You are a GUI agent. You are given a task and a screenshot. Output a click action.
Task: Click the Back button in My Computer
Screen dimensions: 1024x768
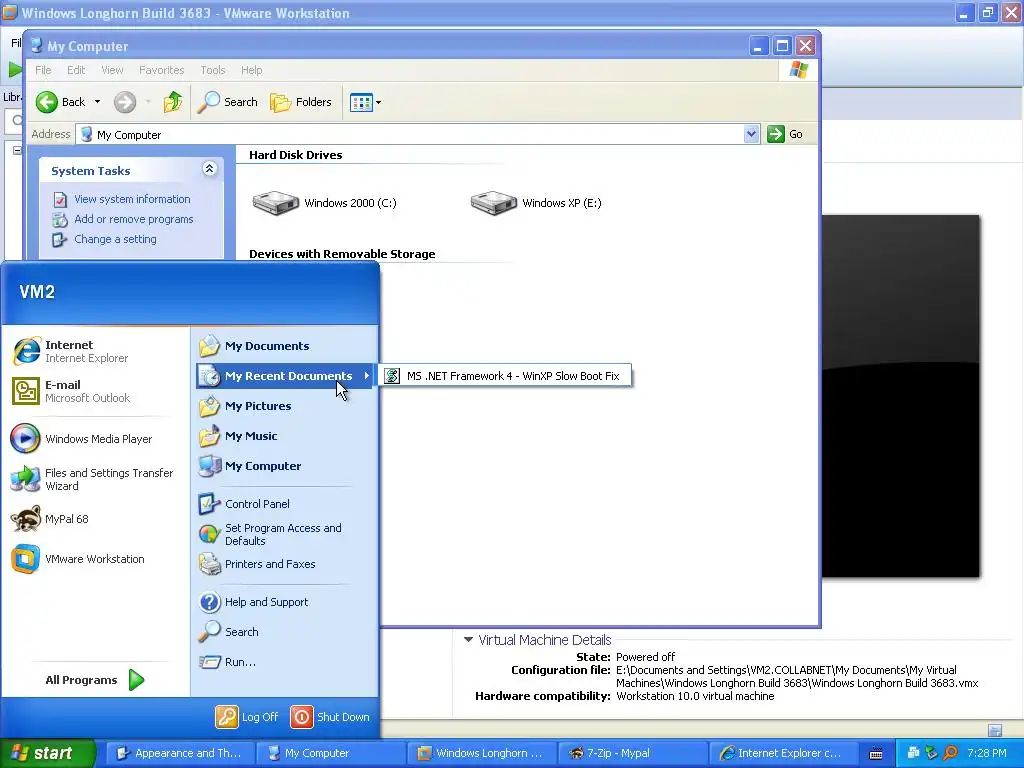coord(61,102)
